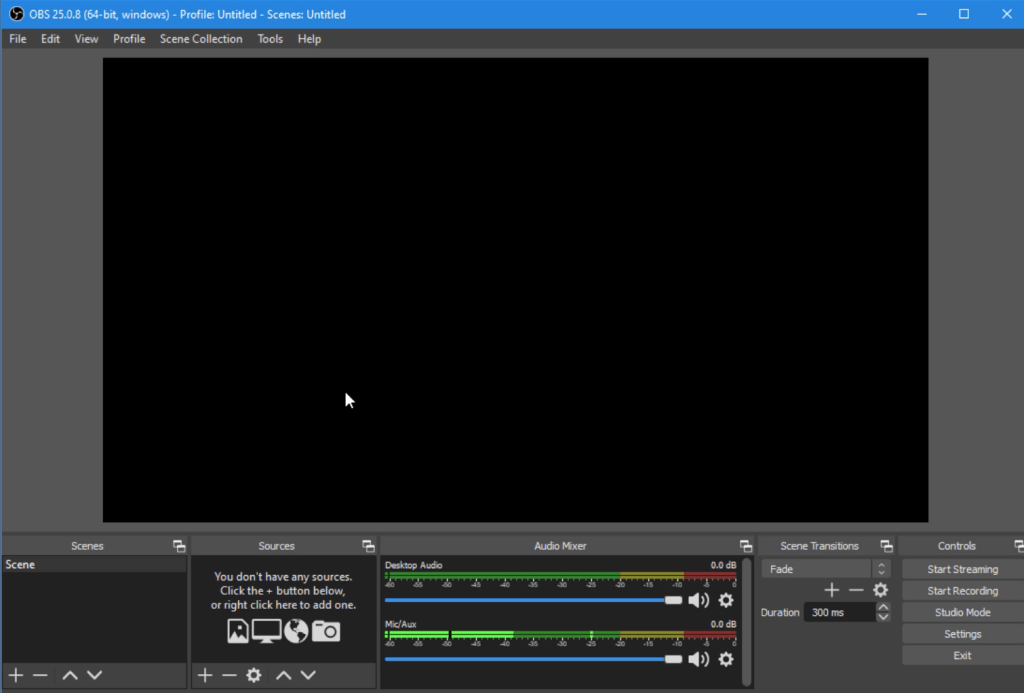
Task: Open transition properties gear icon
Action: click(x=880, y=590)
